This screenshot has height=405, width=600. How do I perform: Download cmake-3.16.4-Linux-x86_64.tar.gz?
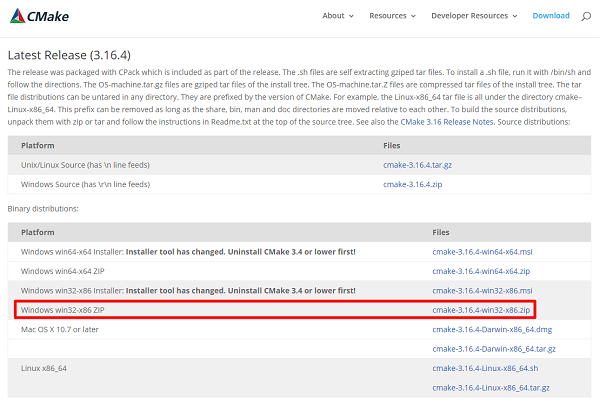tap(491, 388)
